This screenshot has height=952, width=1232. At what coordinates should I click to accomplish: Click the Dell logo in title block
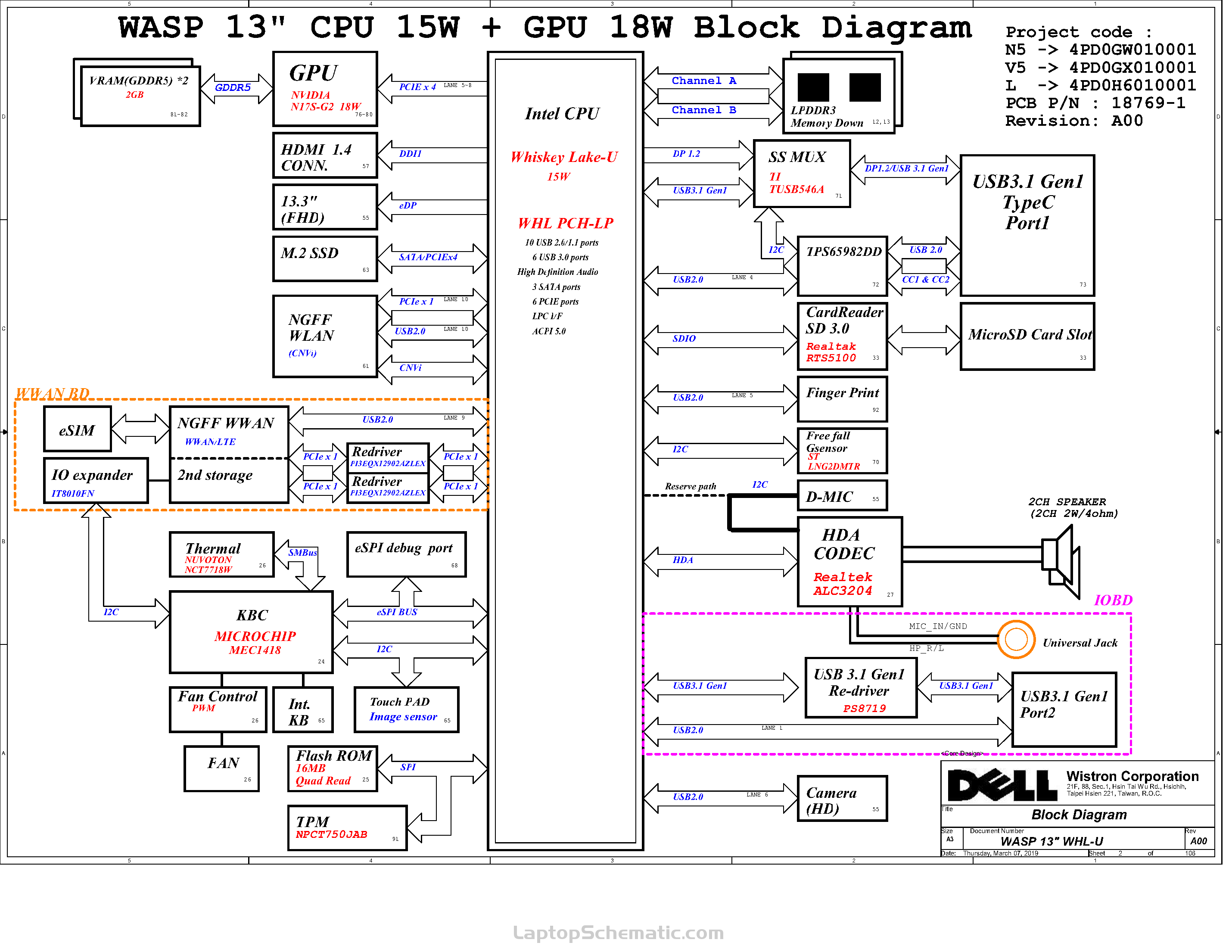(1002, 785)
